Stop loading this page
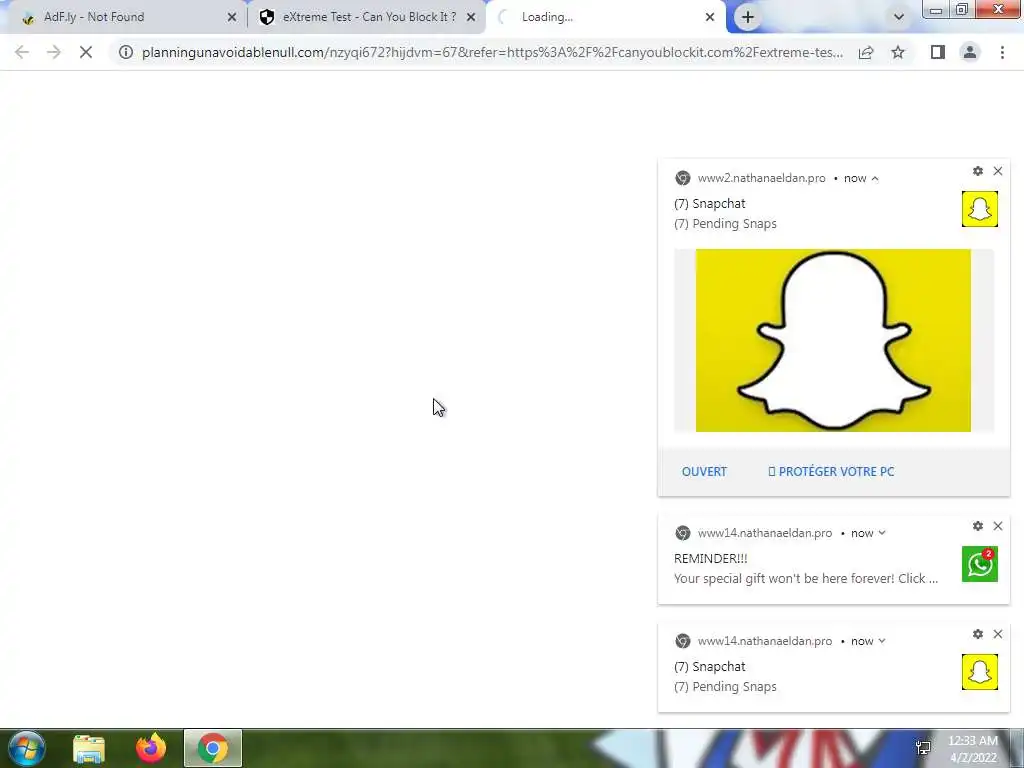 (x=86, y=52)
